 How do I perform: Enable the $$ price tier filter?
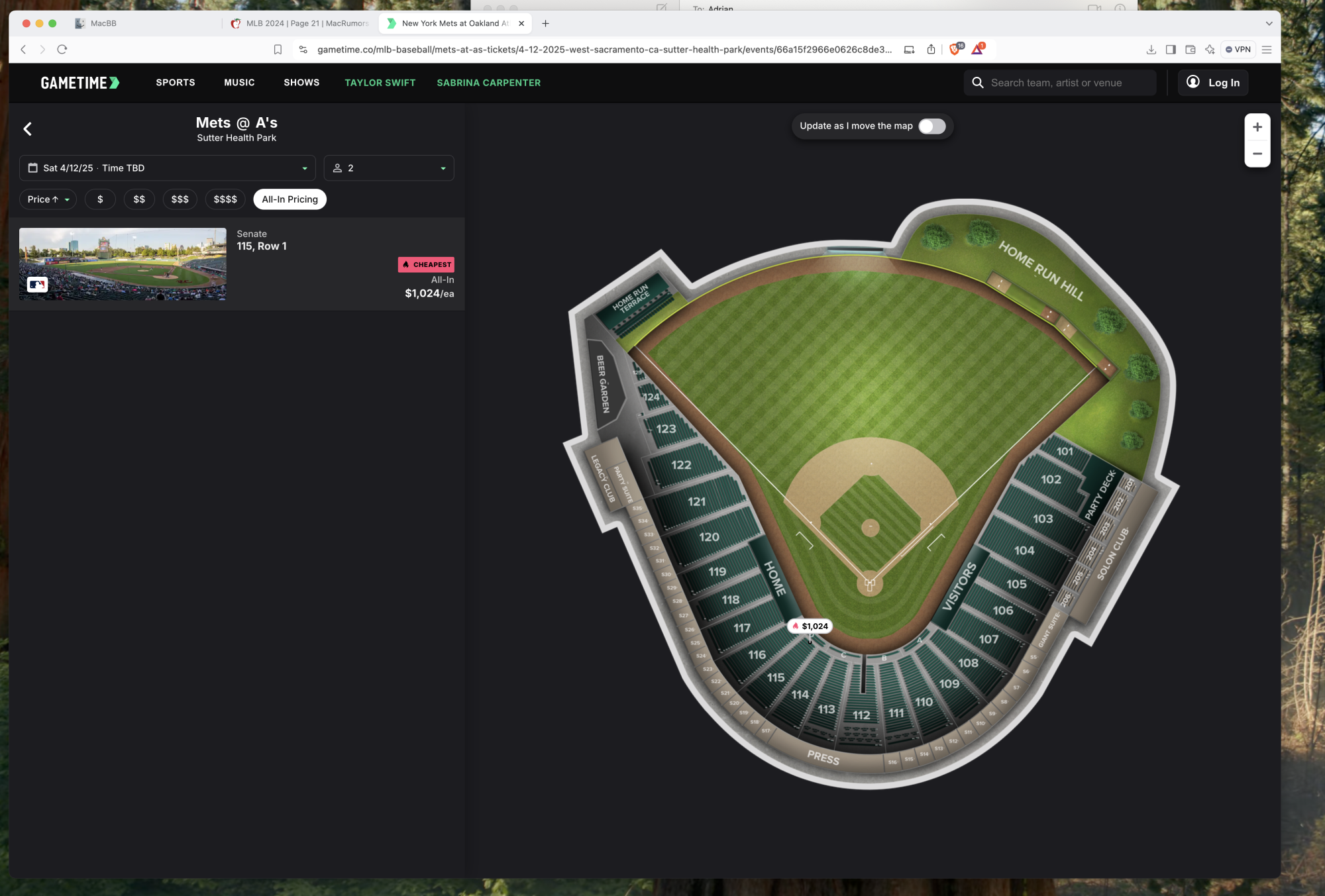[139, 199]
